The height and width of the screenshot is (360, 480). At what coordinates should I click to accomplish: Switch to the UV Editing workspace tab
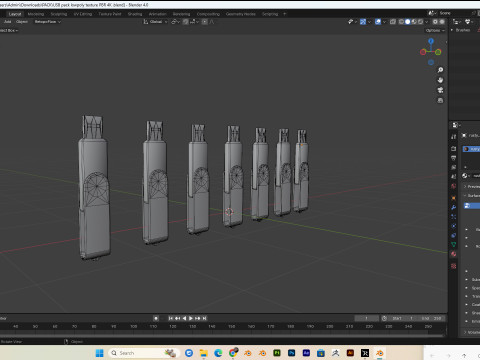tap(83, 14)
